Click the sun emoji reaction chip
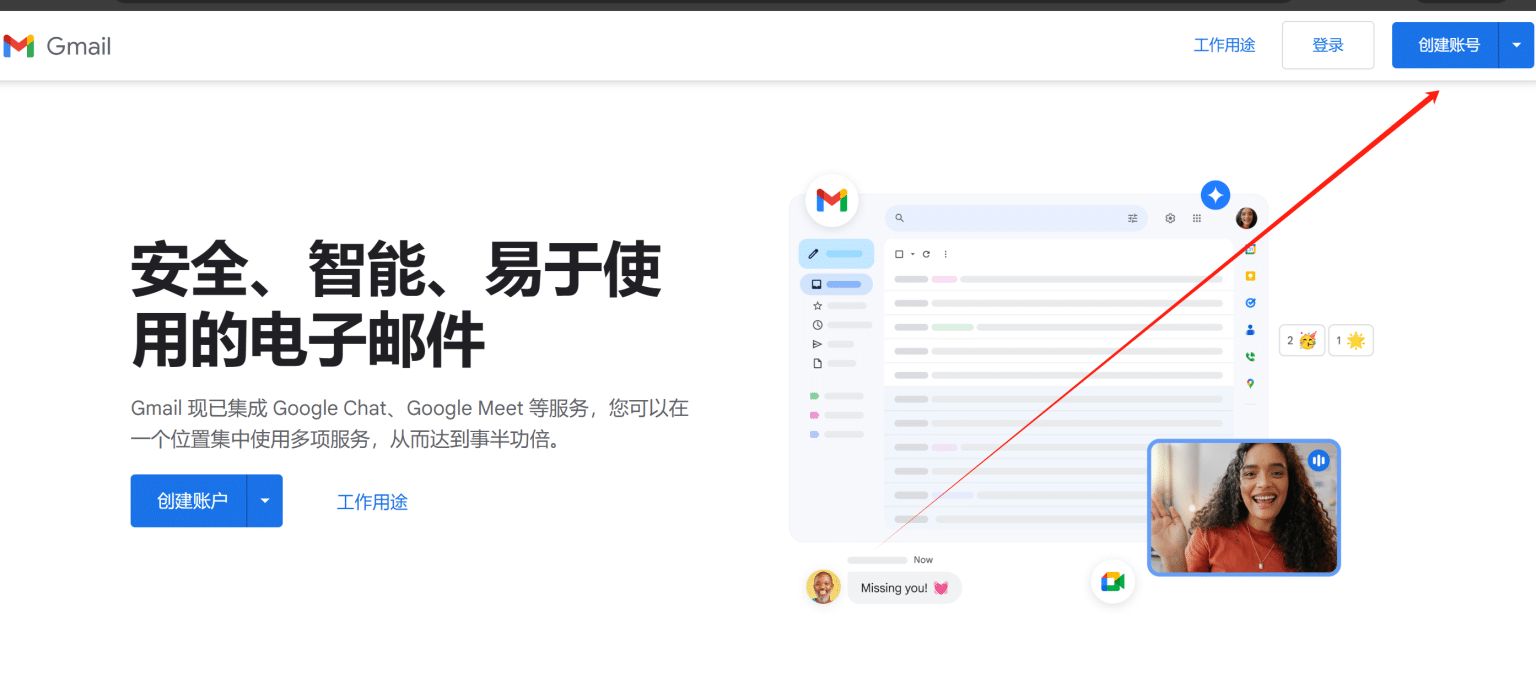 (1351, 341)
